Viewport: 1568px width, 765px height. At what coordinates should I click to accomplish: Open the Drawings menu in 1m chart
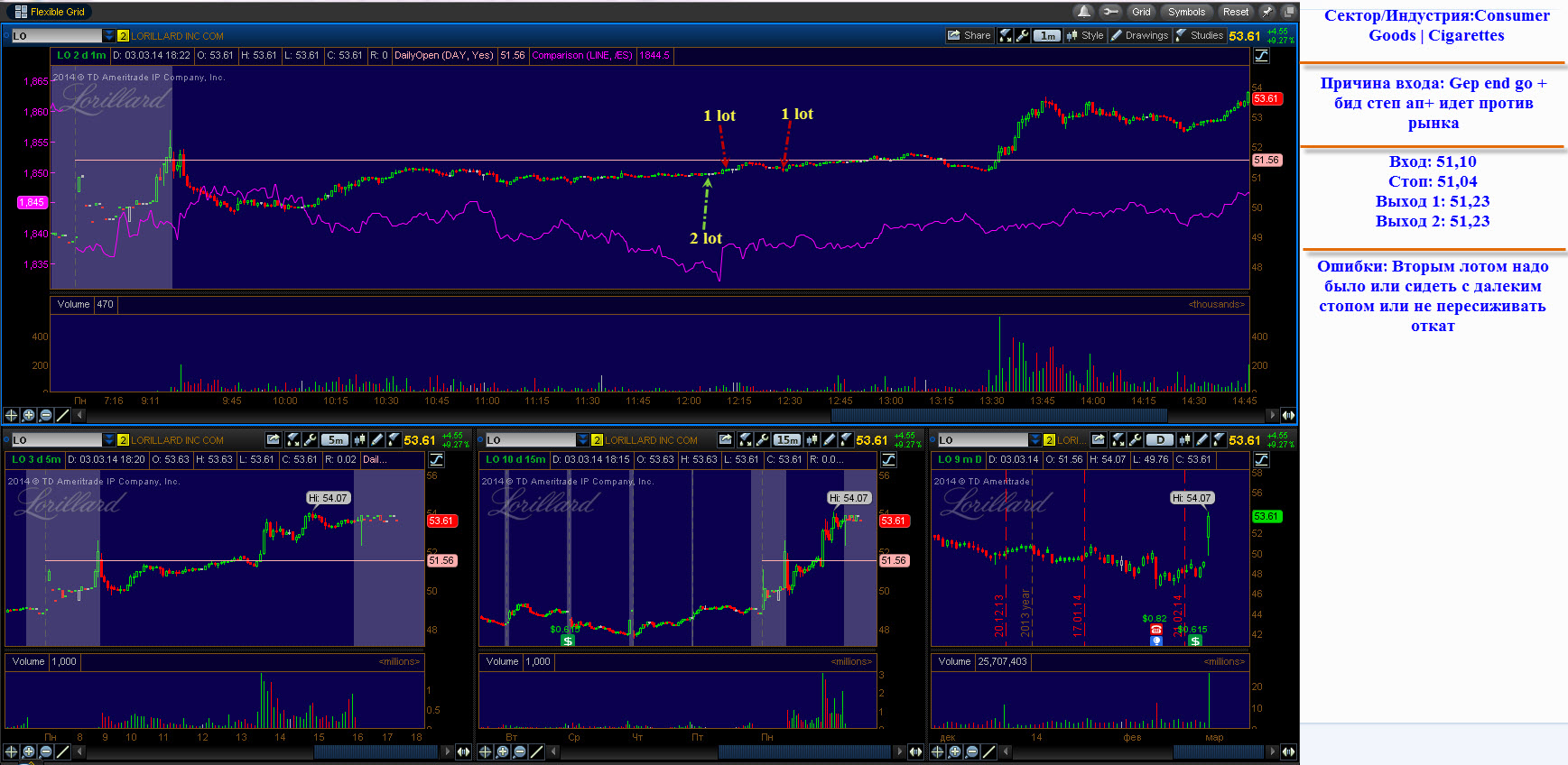[x=1139, y=35]
